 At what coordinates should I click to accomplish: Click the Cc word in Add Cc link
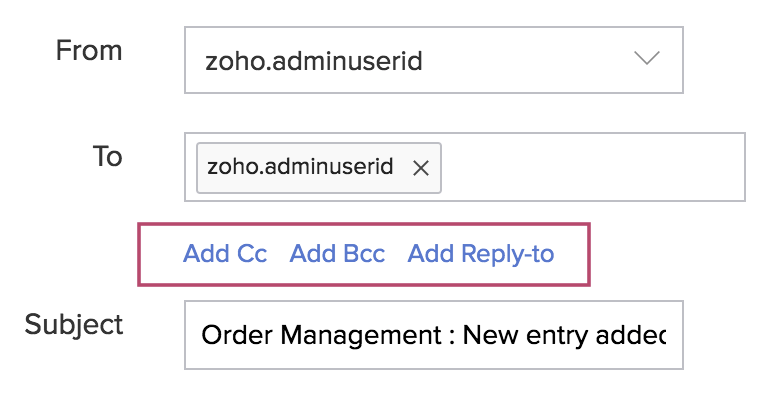click(252, 254)
